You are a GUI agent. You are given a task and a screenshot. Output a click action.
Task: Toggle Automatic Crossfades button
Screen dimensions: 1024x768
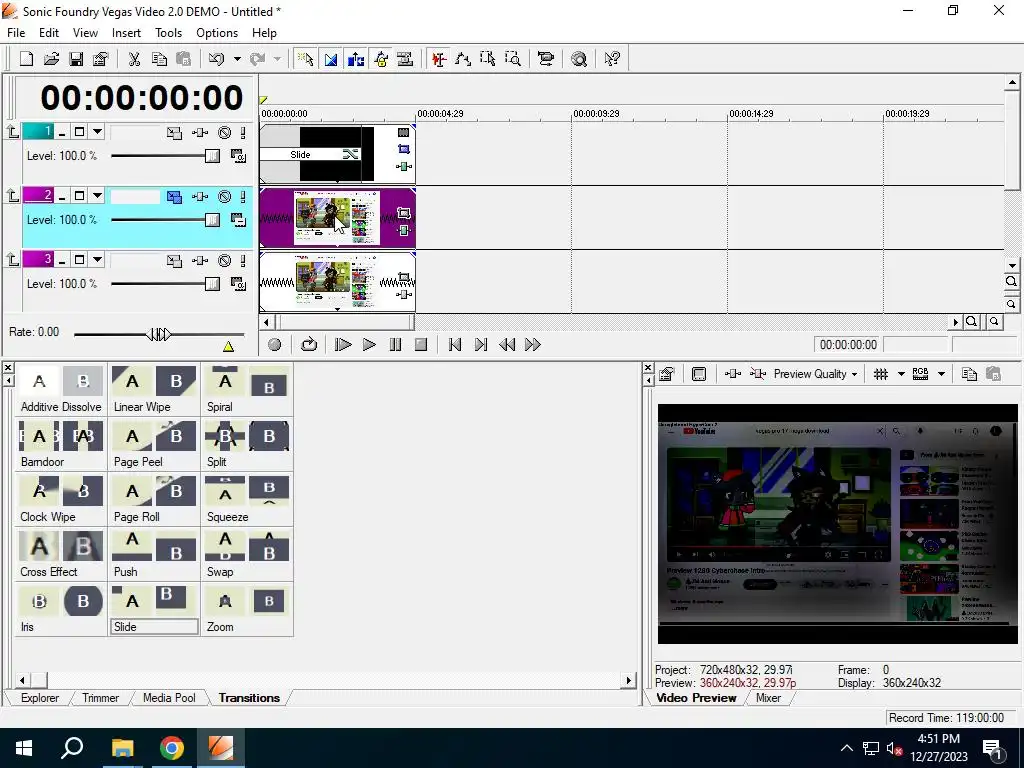tap(330, 59)
